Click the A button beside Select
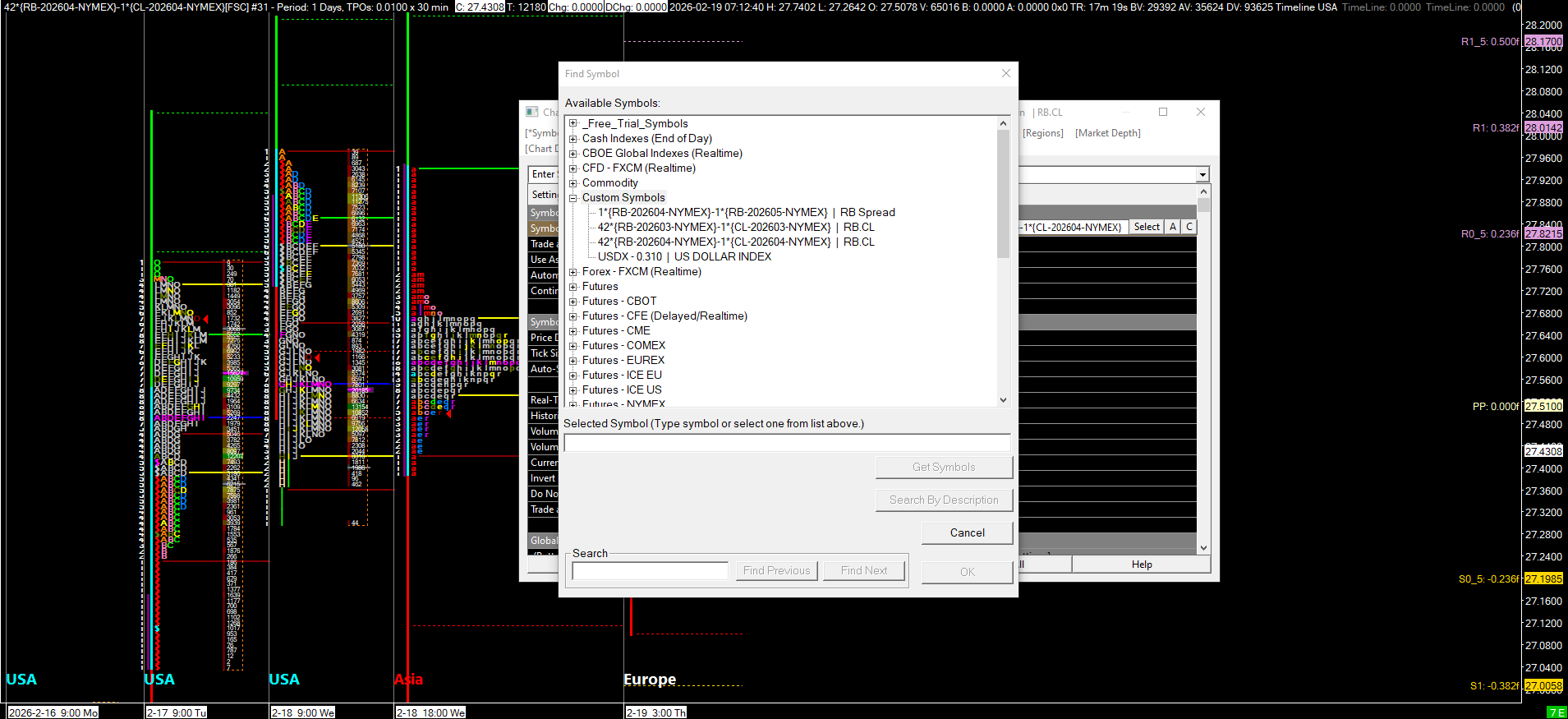 (x=1173, y=227)
